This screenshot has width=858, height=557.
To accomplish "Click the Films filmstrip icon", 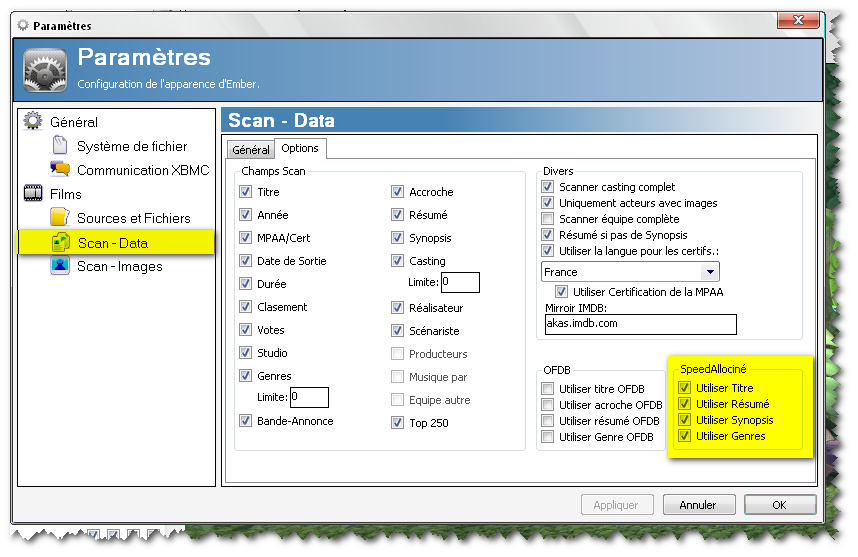I will [x=33, y=193].
